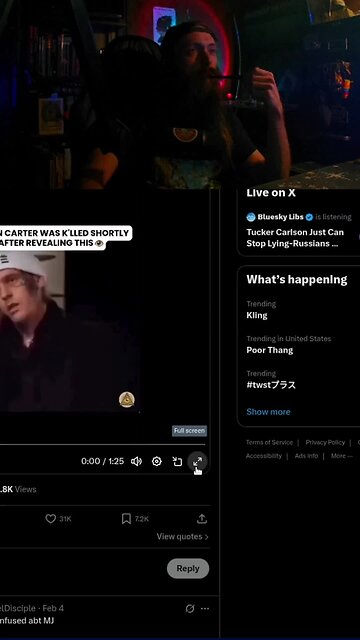Screen dimensions: 360x640
Task: Click Show more in What's happening
Action: pos(268,412)
